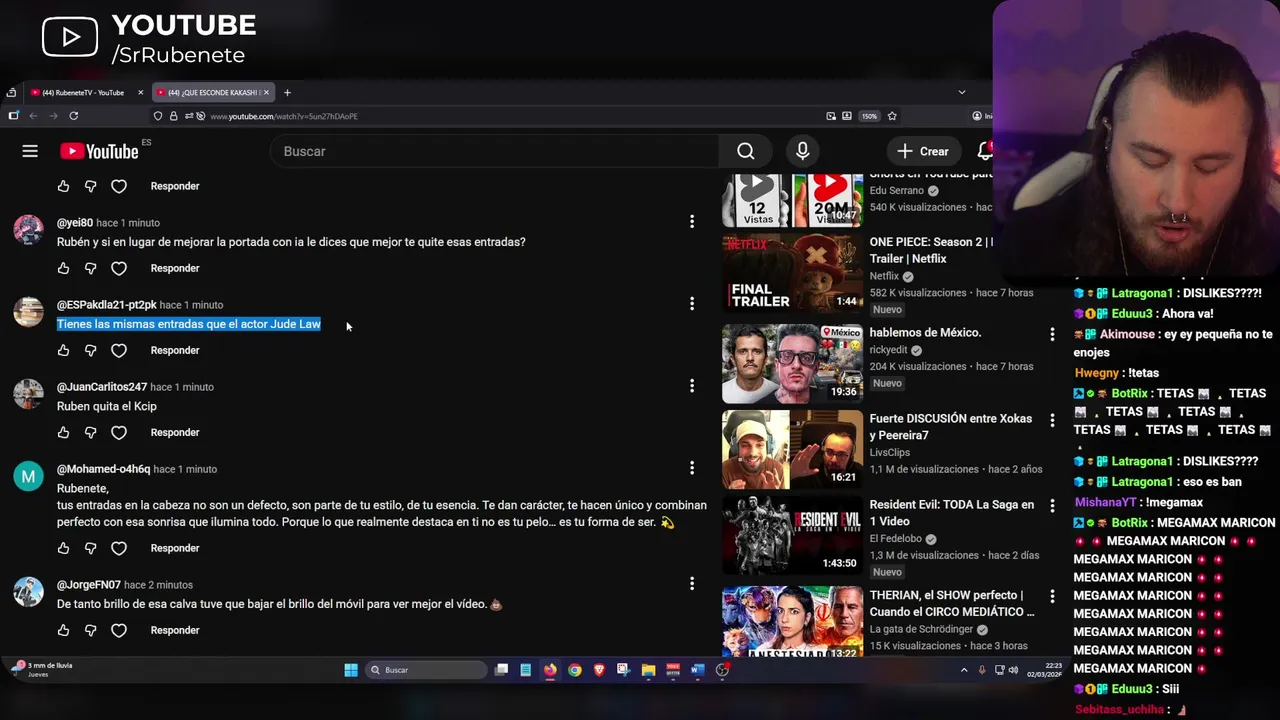Image resolution: width=1280 pixels, height=720 pixels.
Task: Like @yei80's comment
Action: 63,268
